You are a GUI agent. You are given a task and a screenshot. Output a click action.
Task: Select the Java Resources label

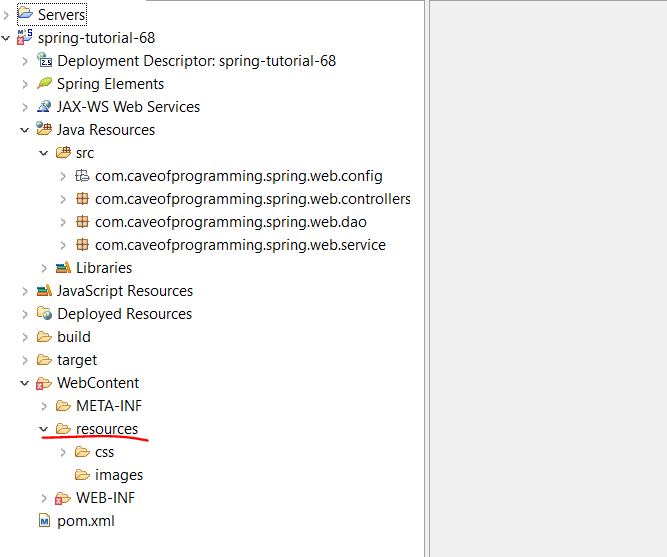pyautogui.click(x=106, y=130)
